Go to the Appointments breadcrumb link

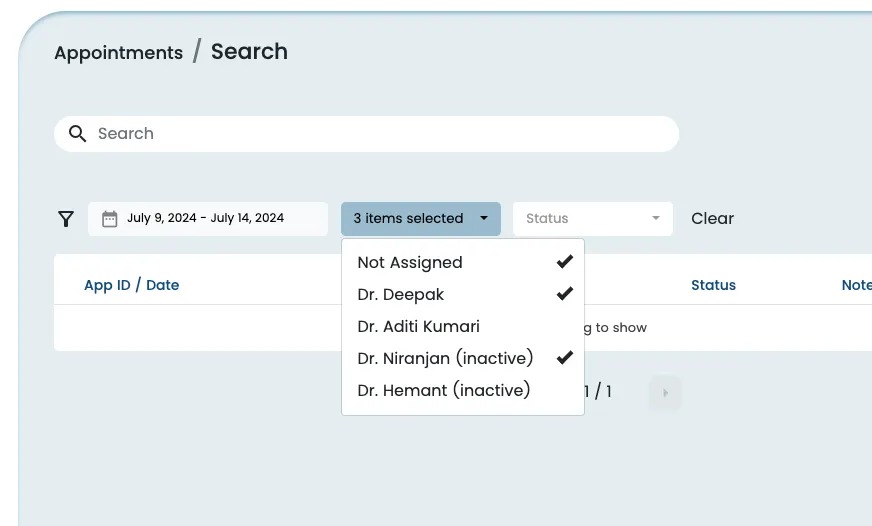point(118,53)
